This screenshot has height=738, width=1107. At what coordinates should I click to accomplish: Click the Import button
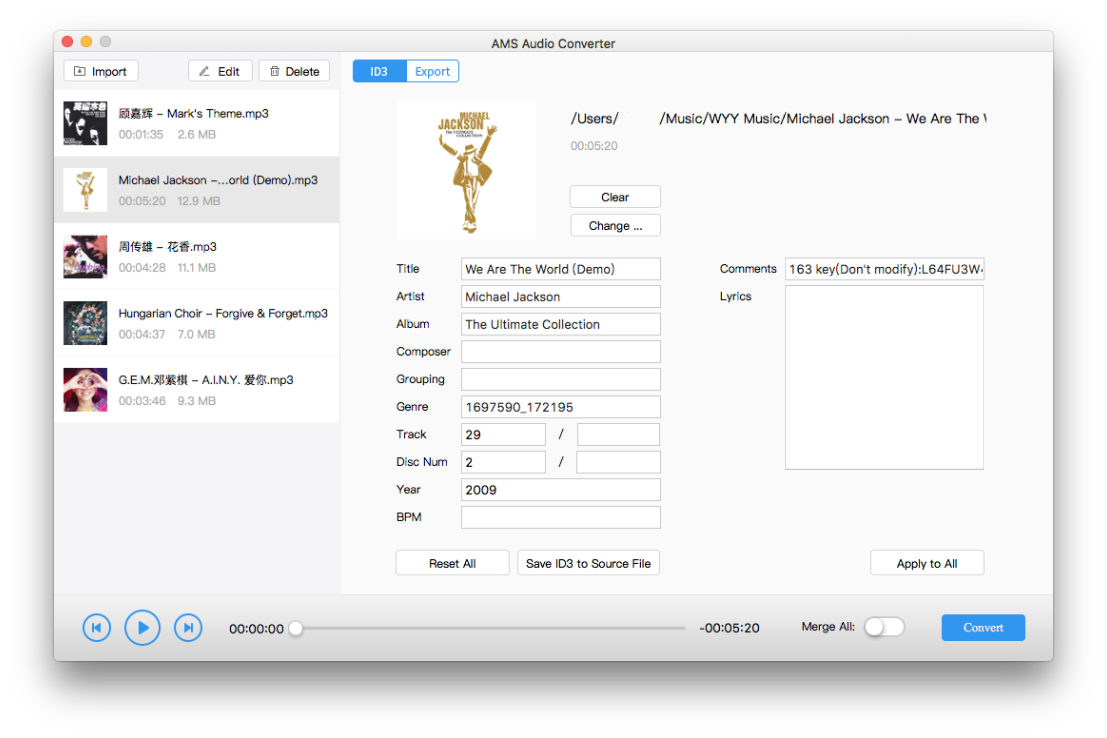tap(100, 71)
